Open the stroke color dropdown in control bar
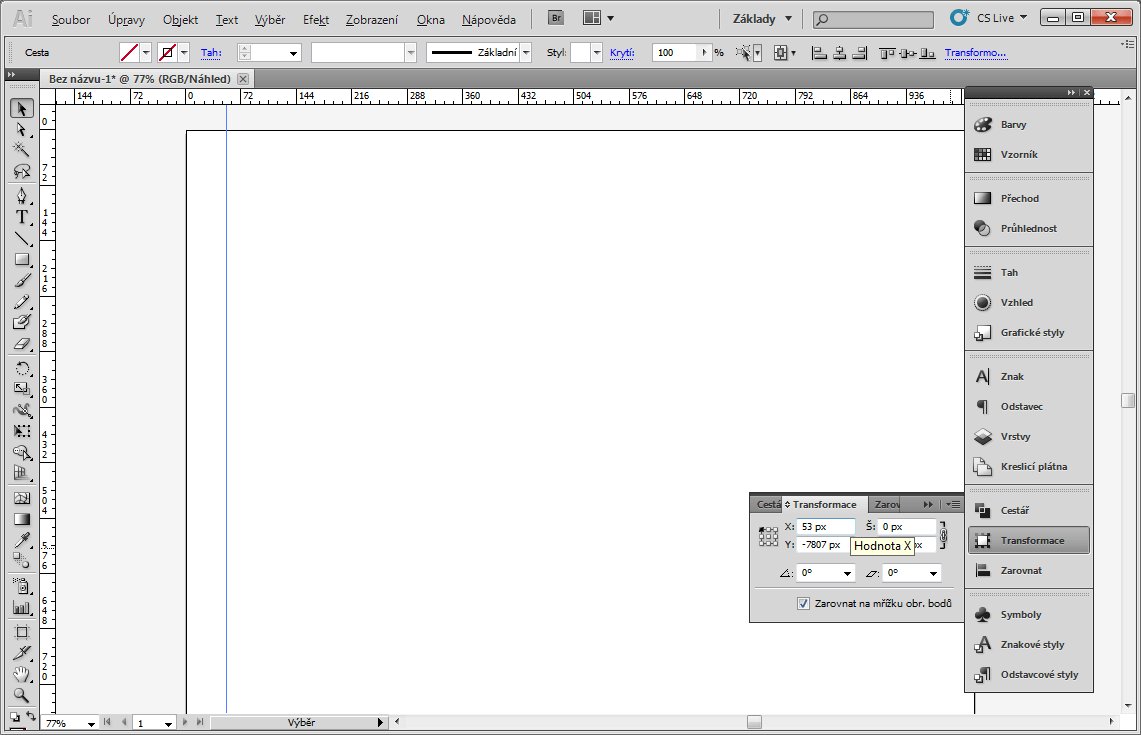The height and width of the screenshot is (735, 1141). (184, 52)
